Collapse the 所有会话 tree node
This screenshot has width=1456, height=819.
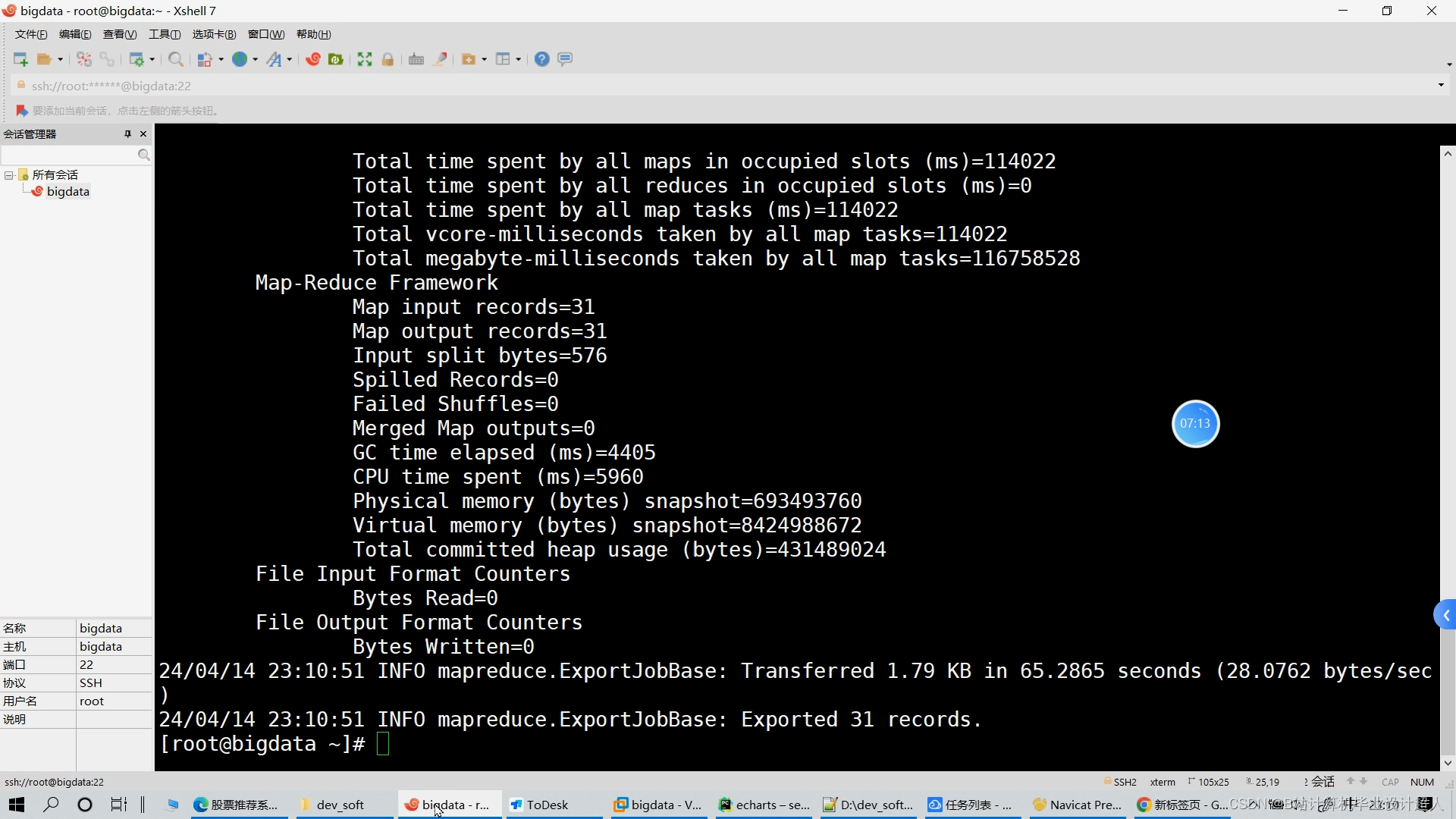(x=9, y=175)
